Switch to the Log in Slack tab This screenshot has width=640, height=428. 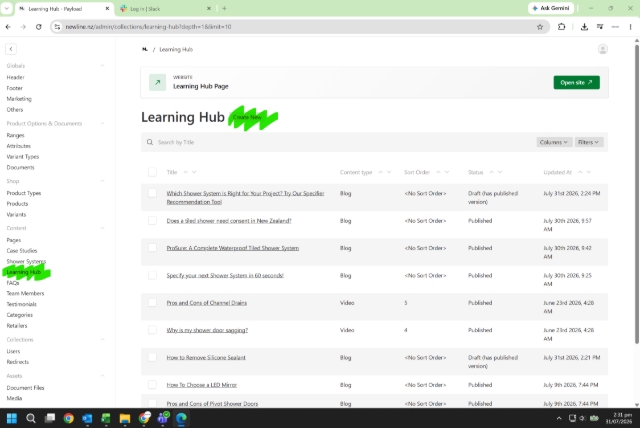click(x=163, y=9)
